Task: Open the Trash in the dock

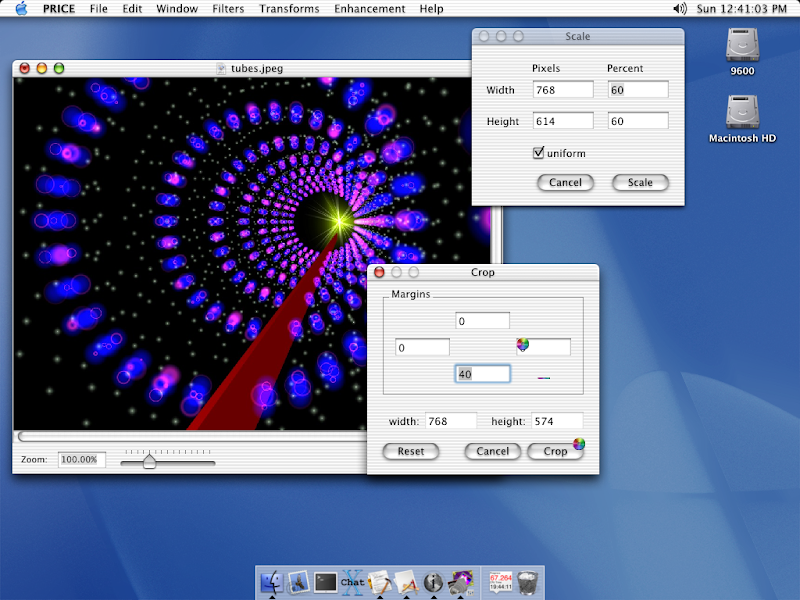Action: 527,582
